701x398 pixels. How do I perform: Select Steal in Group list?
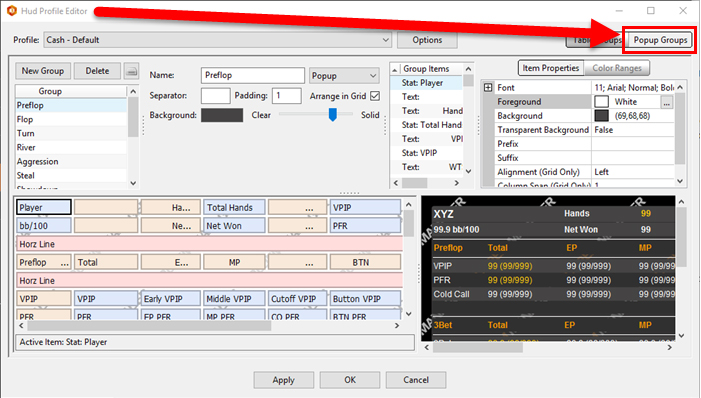[72, 175]
